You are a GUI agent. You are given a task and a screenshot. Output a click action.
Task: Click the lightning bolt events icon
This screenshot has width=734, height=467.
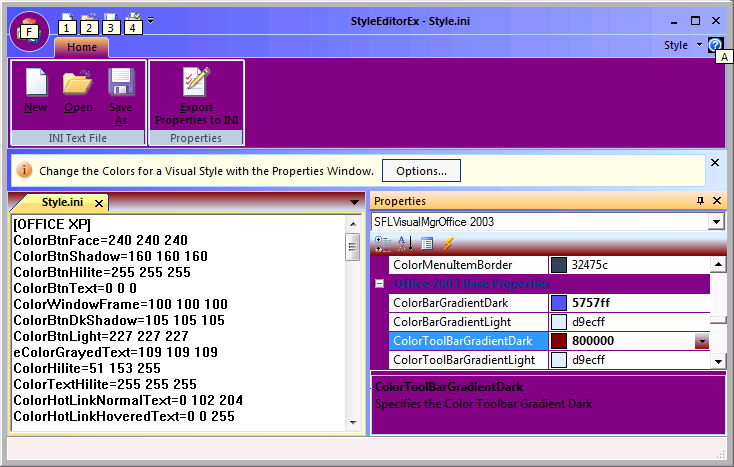point(448,243)
